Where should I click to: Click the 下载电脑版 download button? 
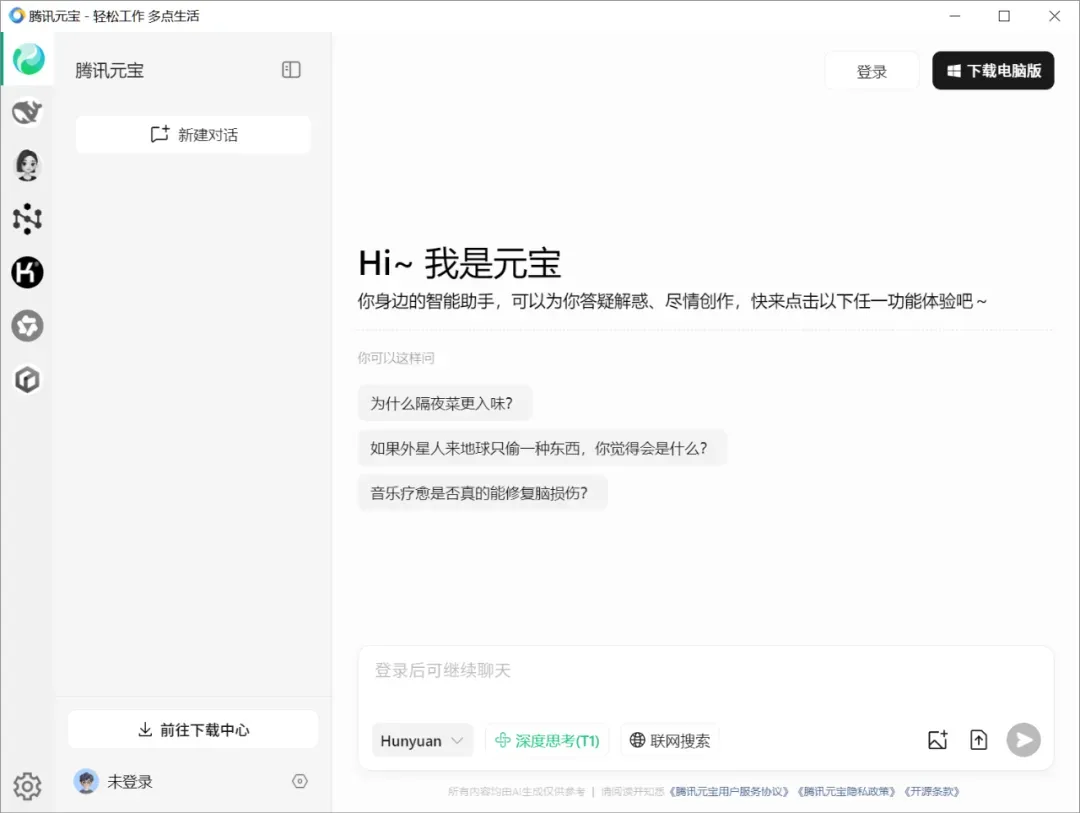pyautogui.click(x=993, y=70)
